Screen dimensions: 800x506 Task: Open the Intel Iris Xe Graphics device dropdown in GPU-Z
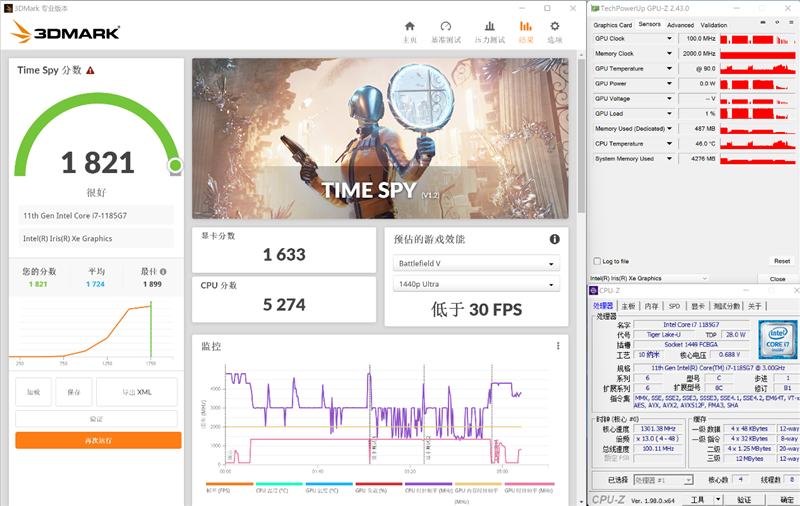[x=648, y=279]
